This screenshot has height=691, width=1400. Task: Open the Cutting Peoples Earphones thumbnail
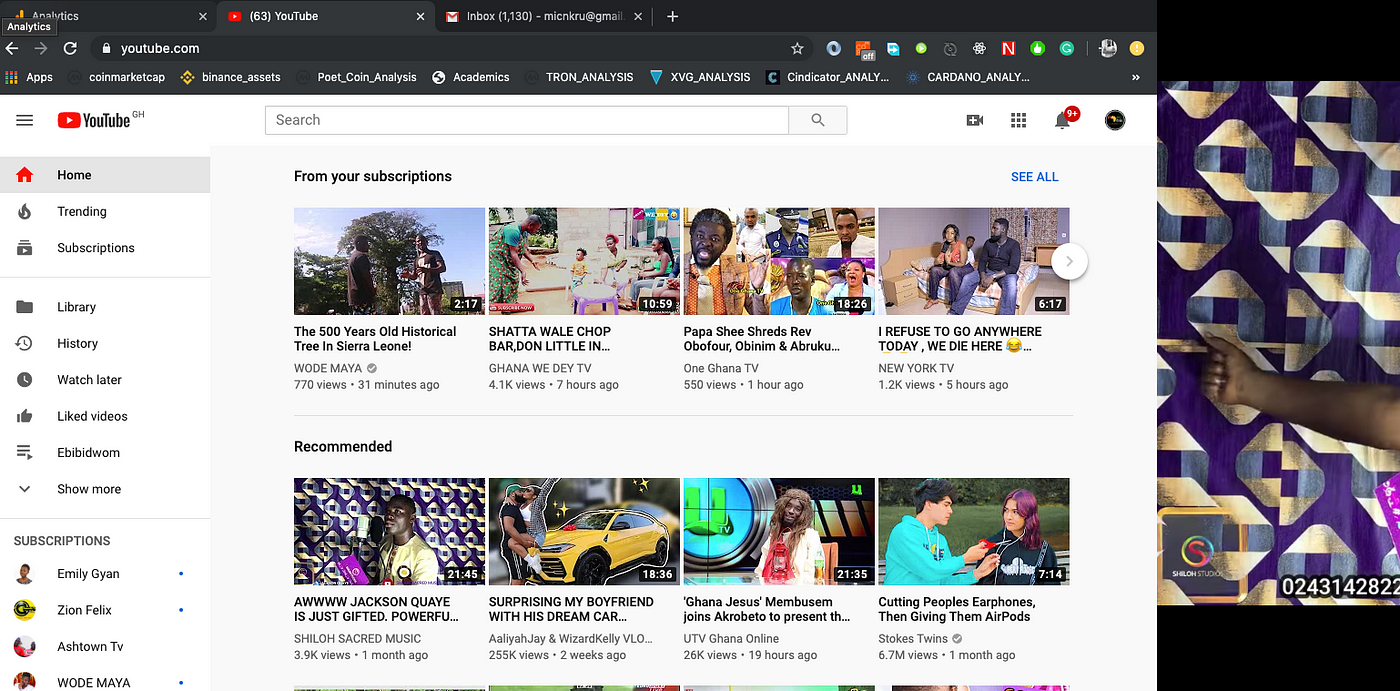(x=974, y=531)
